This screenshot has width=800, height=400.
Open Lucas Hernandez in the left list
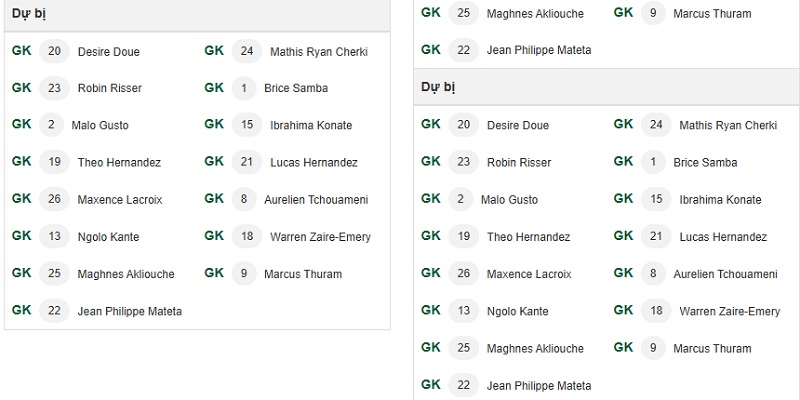point(314,163)
